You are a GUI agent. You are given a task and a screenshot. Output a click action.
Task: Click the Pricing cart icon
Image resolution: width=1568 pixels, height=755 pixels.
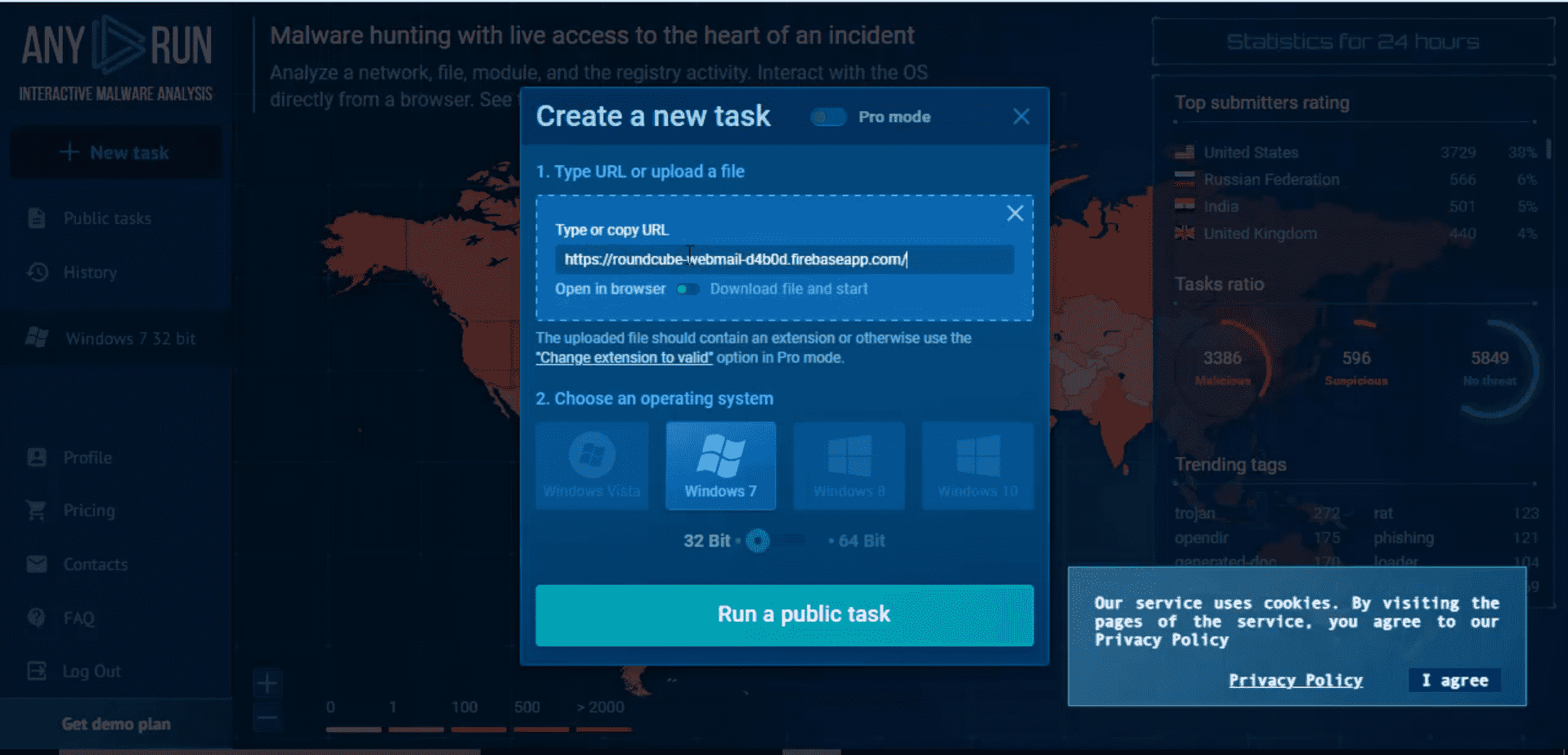(x=36, y=510)
